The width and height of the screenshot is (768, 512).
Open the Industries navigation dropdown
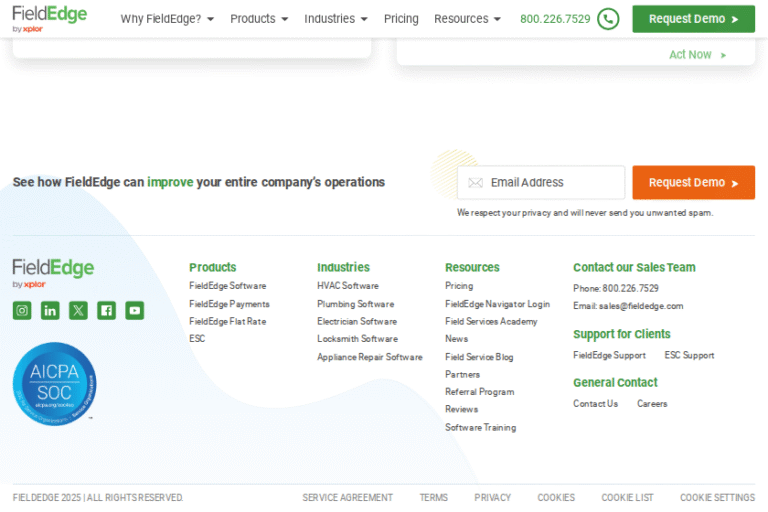336,19
